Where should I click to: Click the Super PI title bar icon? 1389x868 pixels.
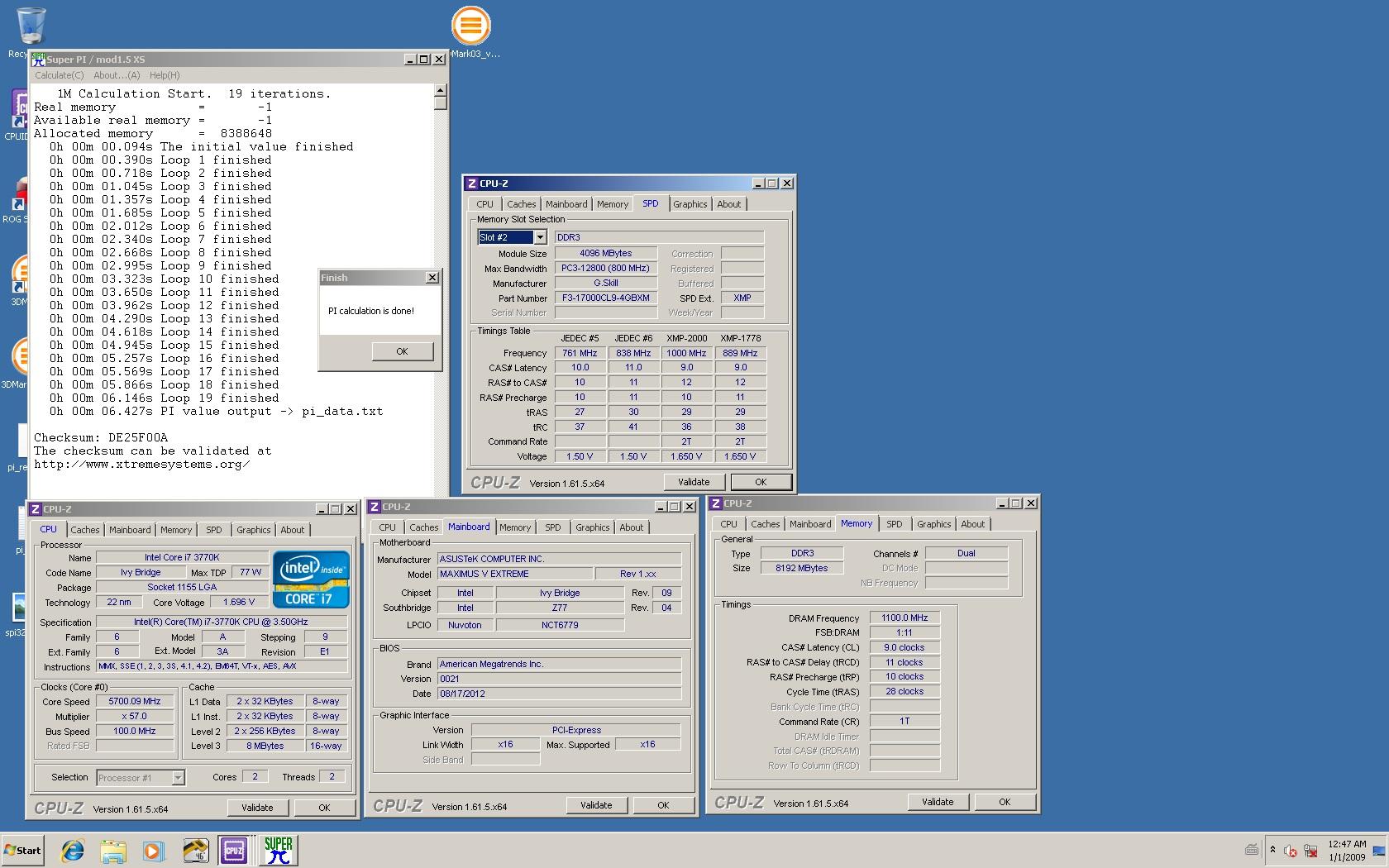tap(38, 60)
